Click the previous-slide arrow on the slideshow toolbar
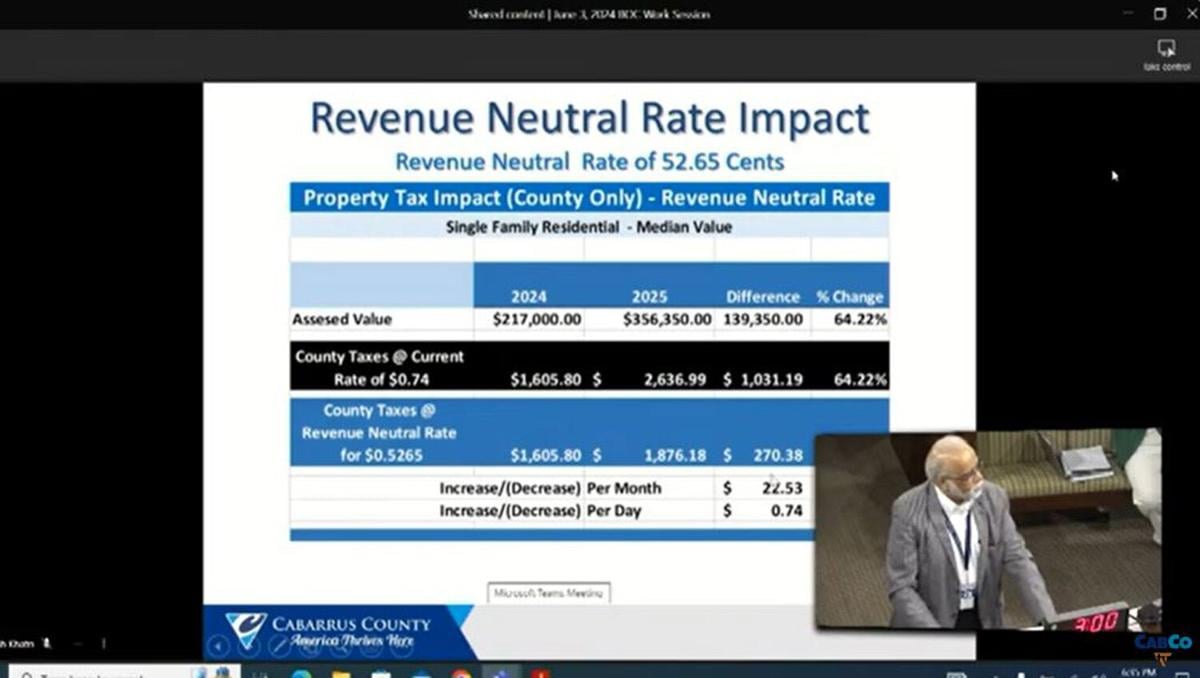 click(218, 645)
